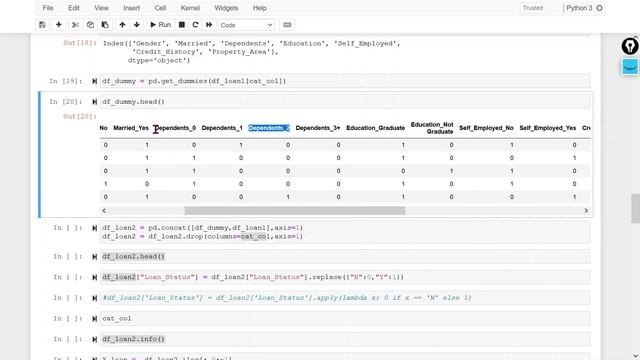This screenshot has height=360, width=640.
Task: Run the Loan_Status replace cell run icon
Action: [x=94, y=278]
